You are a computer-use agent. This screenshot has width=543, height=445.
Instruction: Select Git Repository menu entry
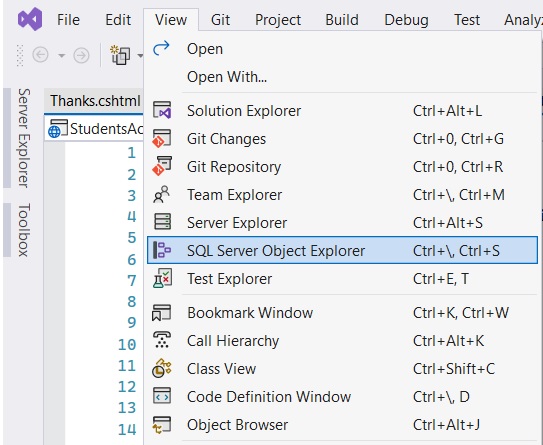pyautogui.click(x=342, y=167)
